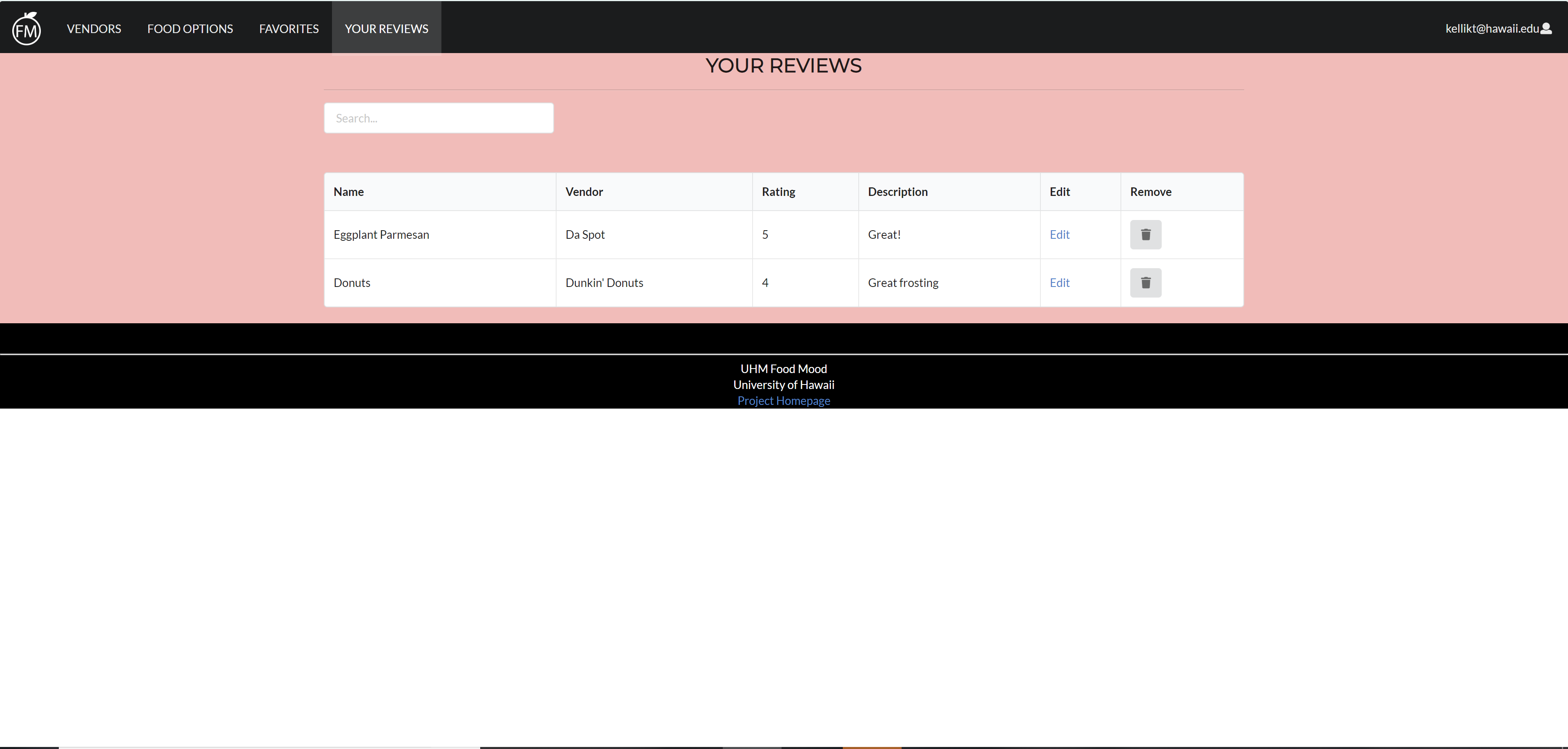The height and width of the screenshot is (749, 1568).
Task: Go to Food Options
Action: pos(190,29)
